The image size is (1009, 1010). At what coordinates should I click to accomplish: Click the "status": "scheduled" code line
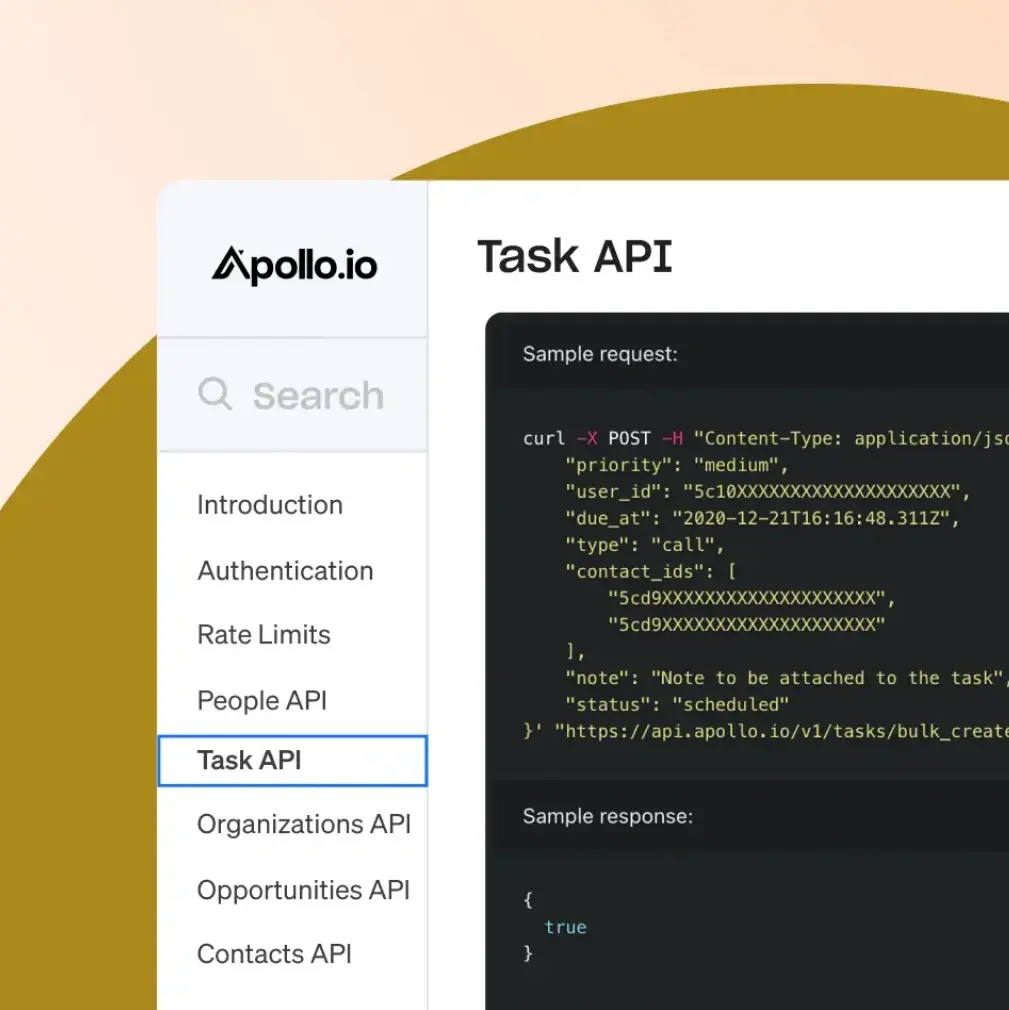[x=677, y=704]
